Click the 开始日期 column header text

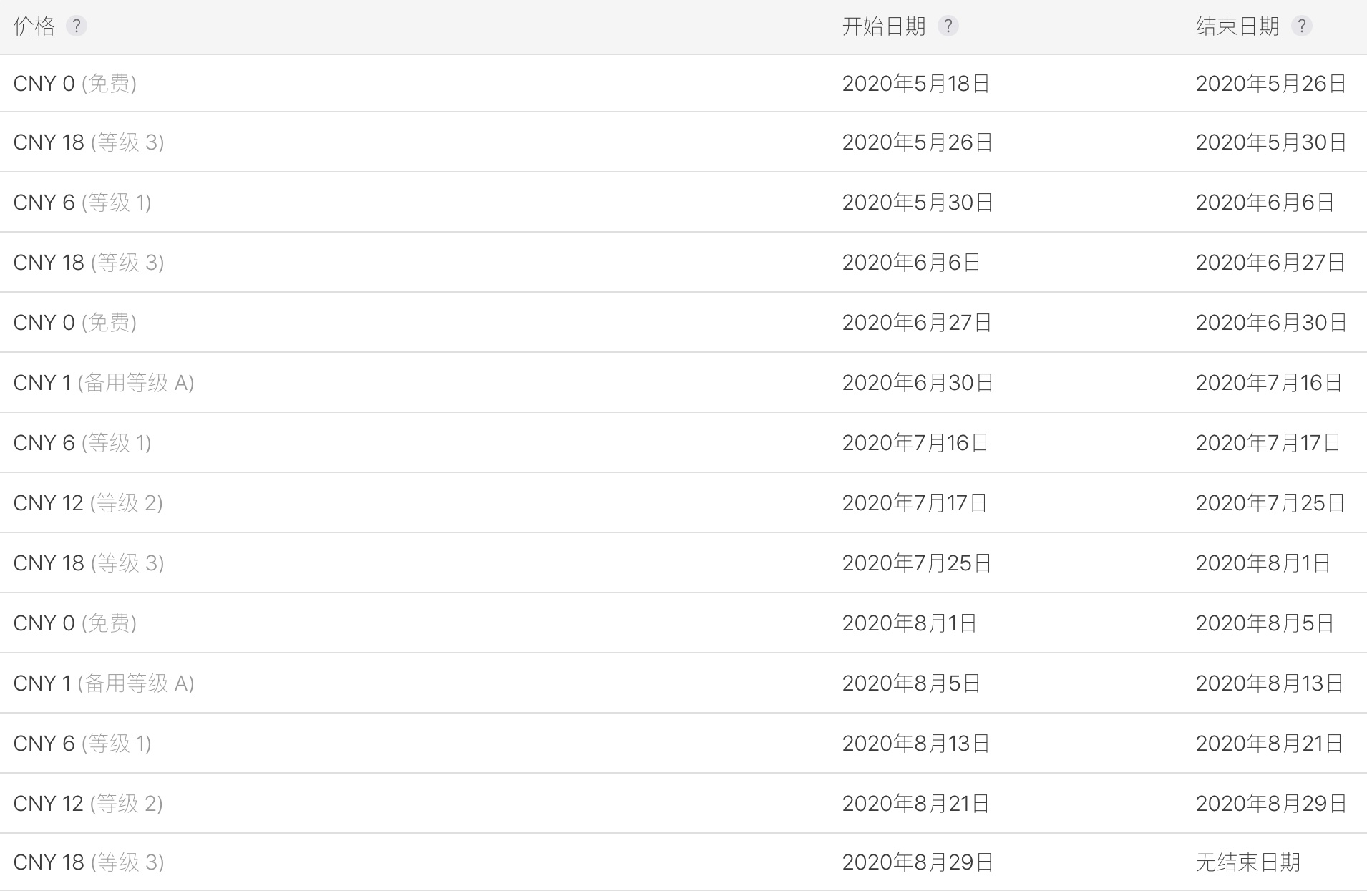tap(883, 26)
